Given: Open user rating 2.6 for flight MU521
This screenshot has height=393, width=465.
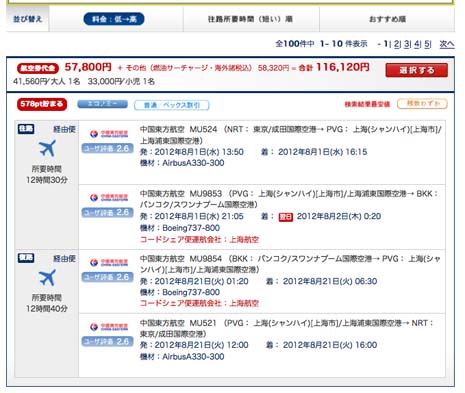Looking at the screenshot, I should pos(107,341).
